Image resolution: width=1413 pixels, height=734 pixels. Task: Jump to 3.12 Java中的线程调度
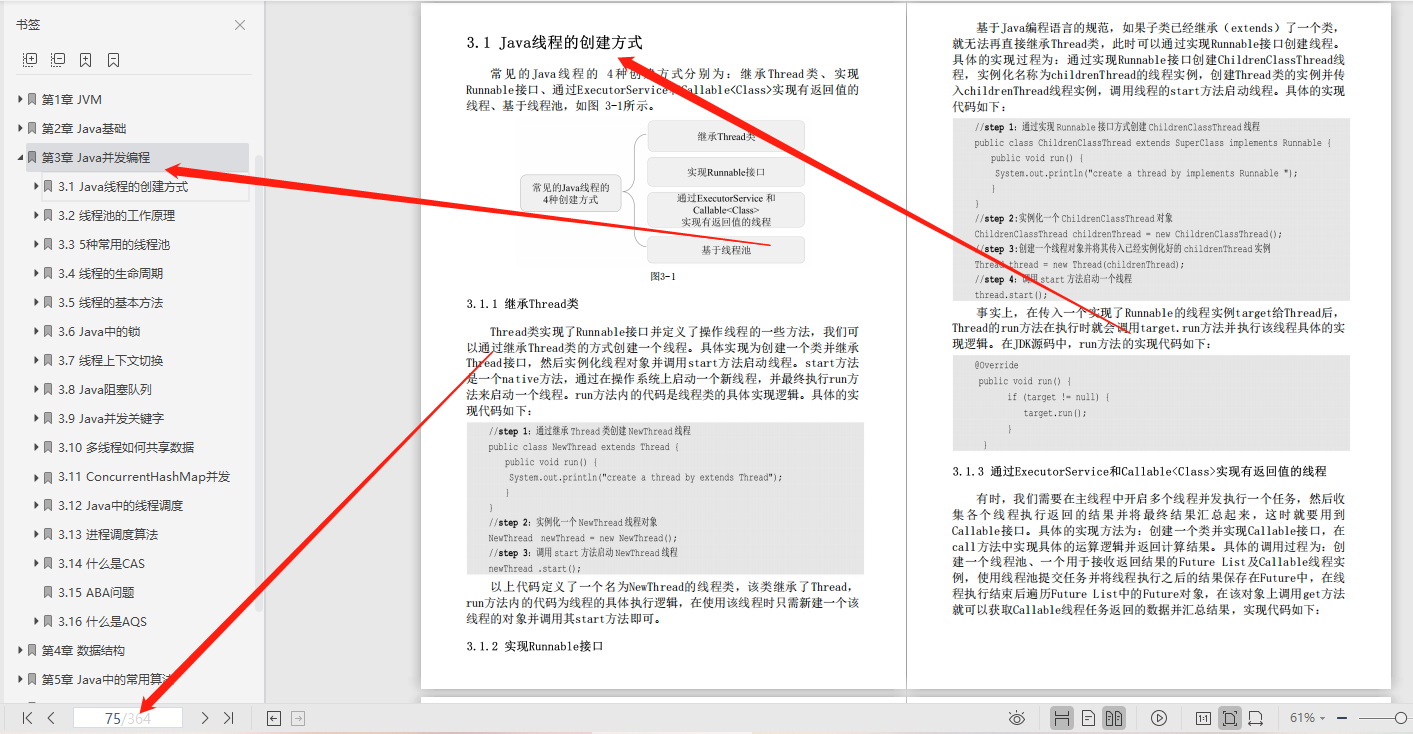(121, 506)
